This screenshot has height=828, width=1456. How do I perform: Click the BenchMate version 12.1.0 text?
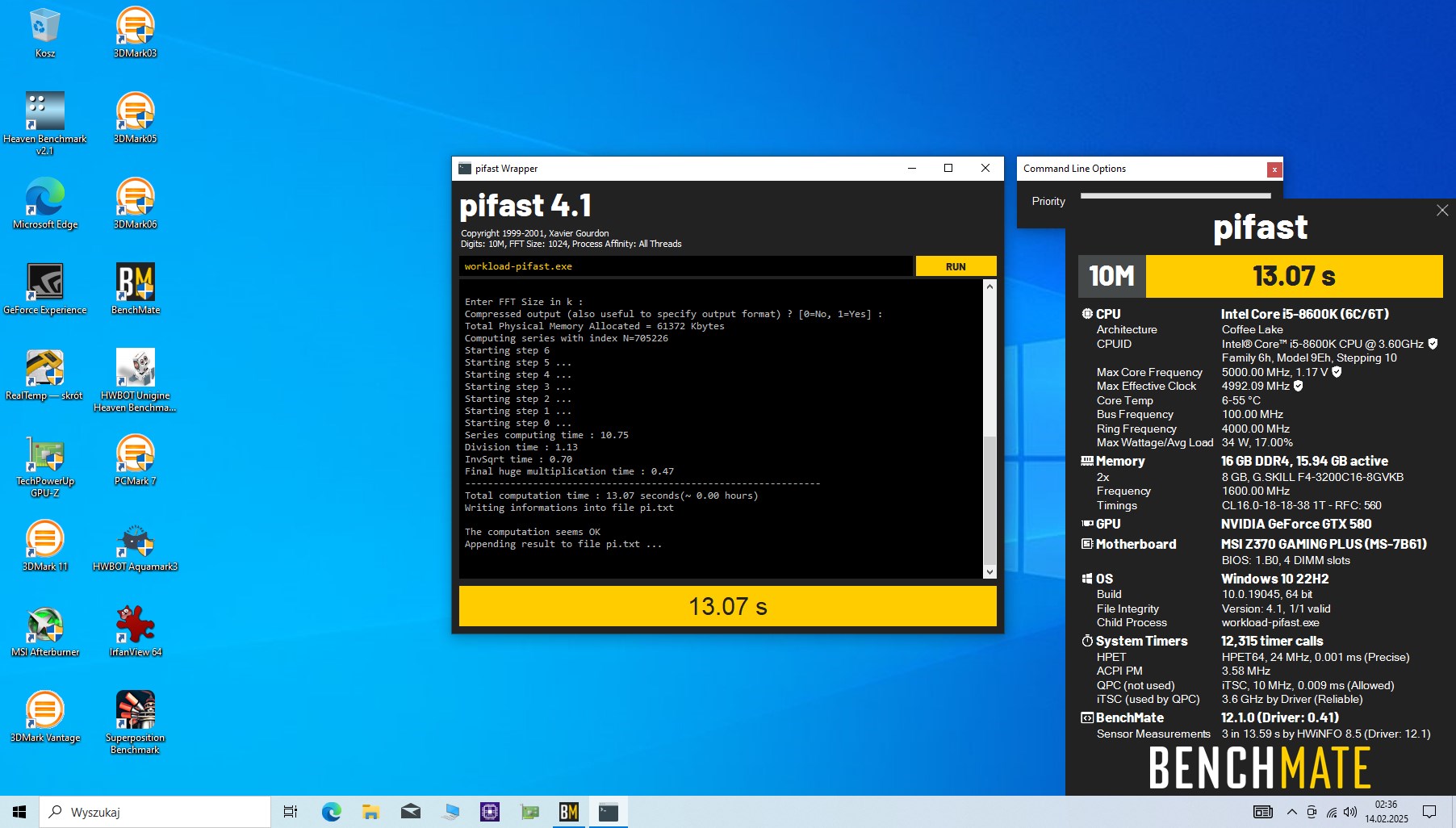(1280, 717)
